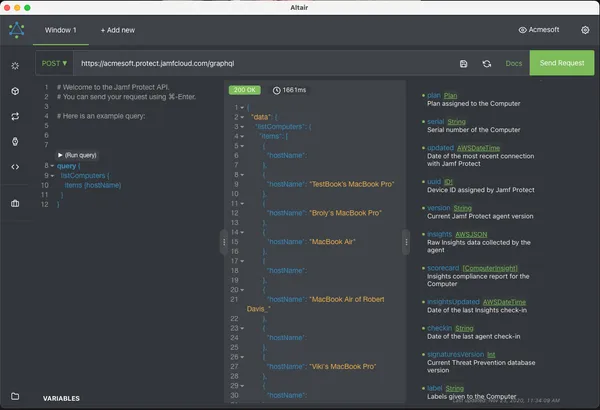Click "MacBook Air of Robert" value
The height and width of the screenshot is (410, 600).
pos(346,299)
